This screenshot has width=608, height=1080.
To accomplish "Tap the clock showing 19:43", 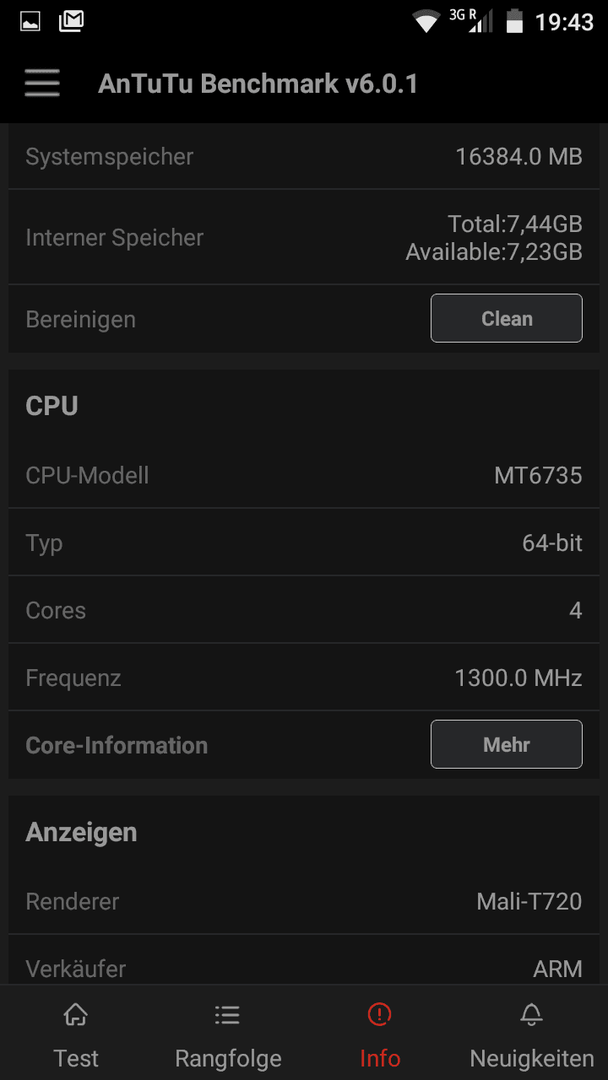I will tap(564, 22).
